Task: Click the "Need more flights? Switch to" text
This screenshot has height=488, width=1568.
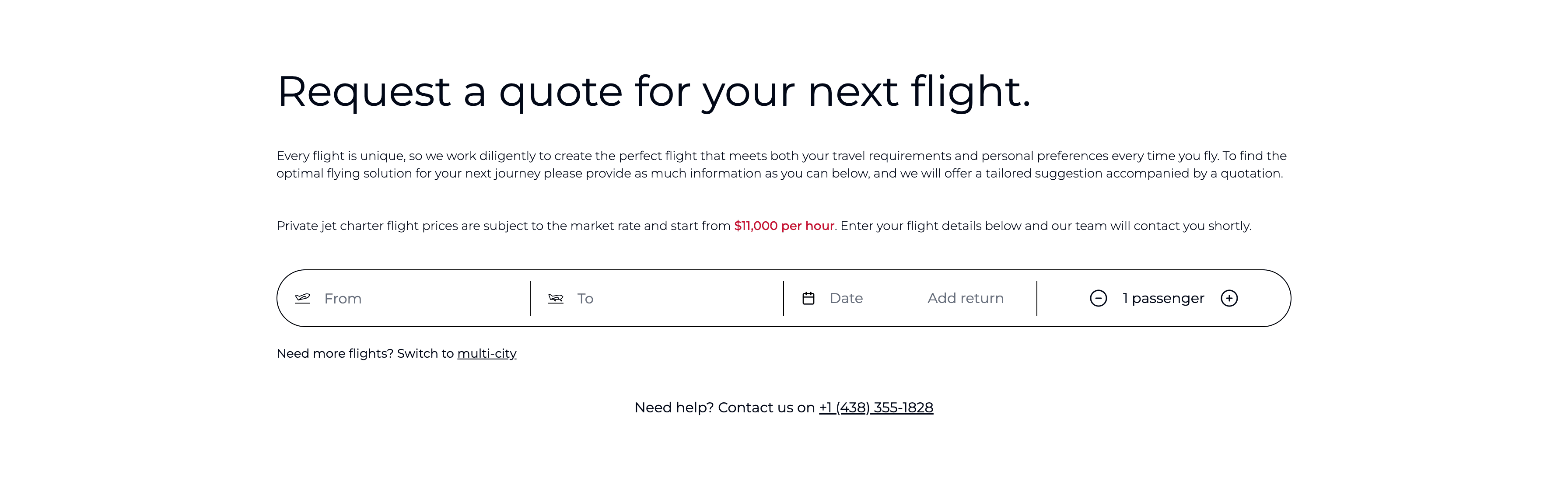Action: pyautogui.click(x=365, y=353)
